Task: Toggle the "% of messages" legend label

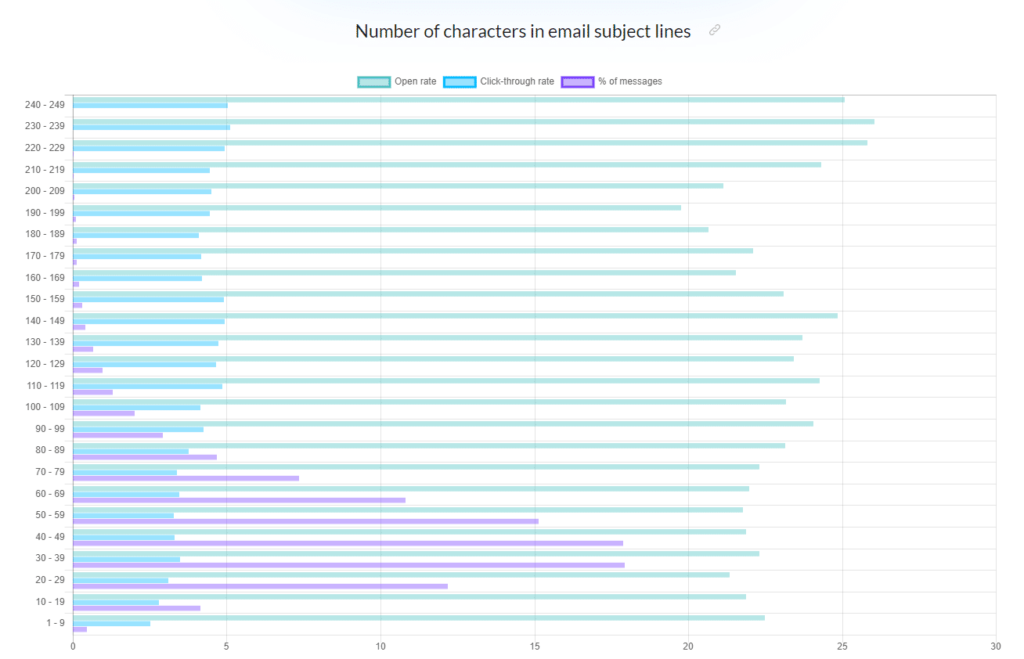Action: (x=630, y=81)
